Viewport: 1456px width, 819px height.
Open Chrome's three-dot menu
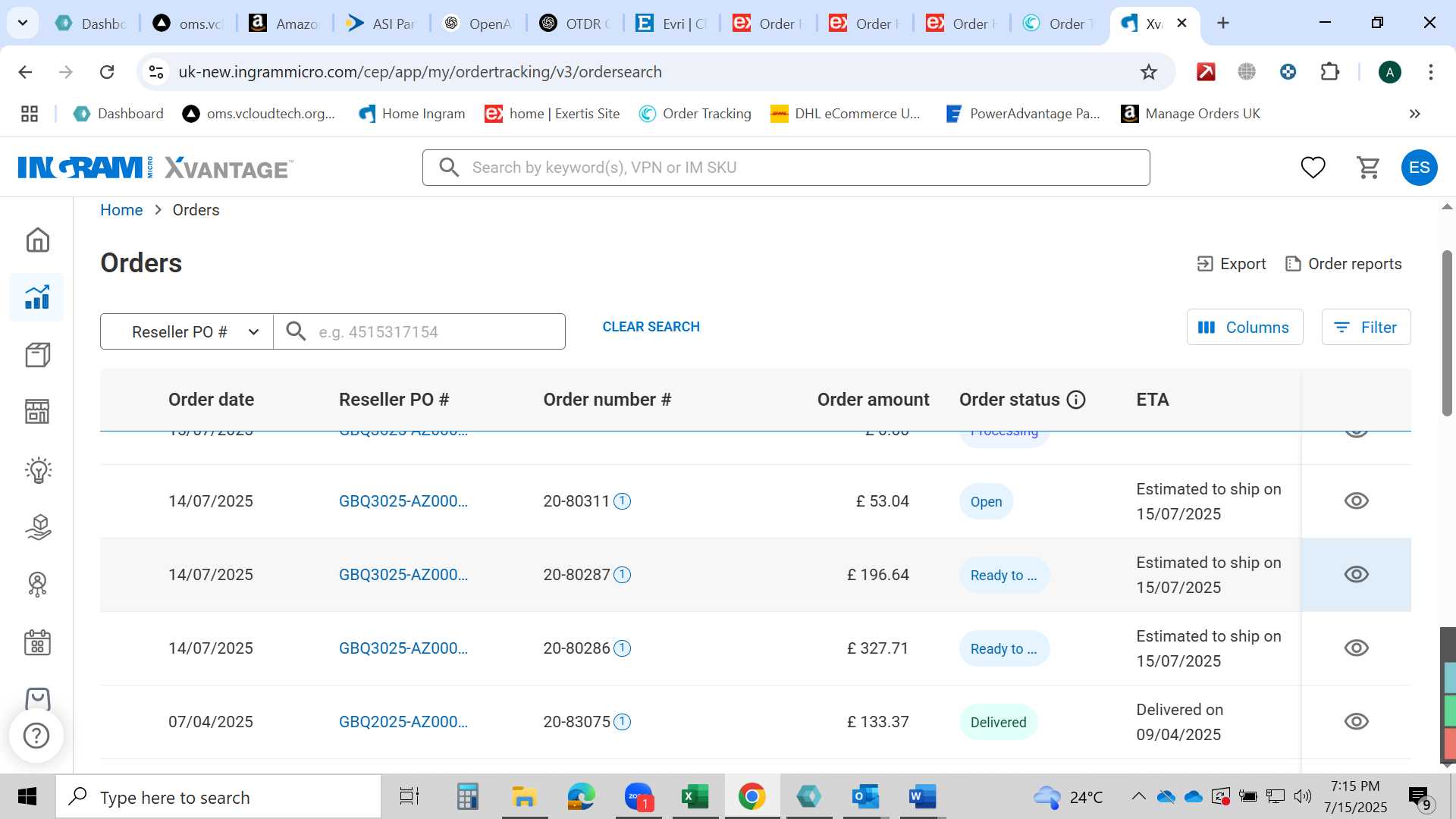click(x=1431, y=72)
